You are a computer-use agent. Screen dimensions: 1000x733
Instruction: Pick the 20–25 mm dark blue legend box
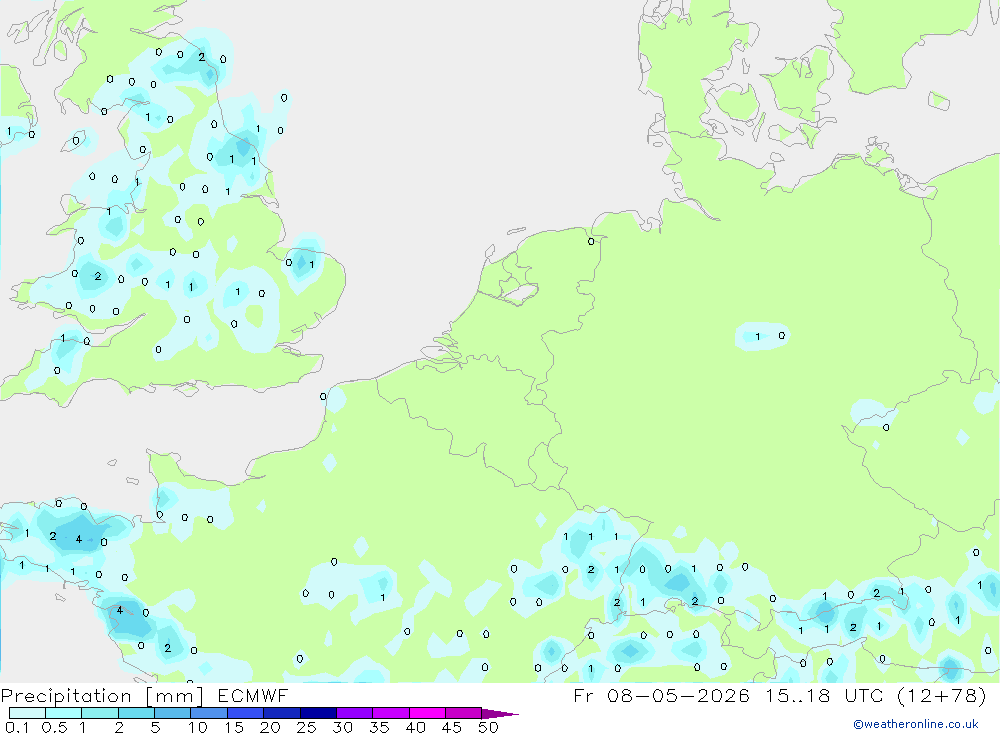point(282,713)
